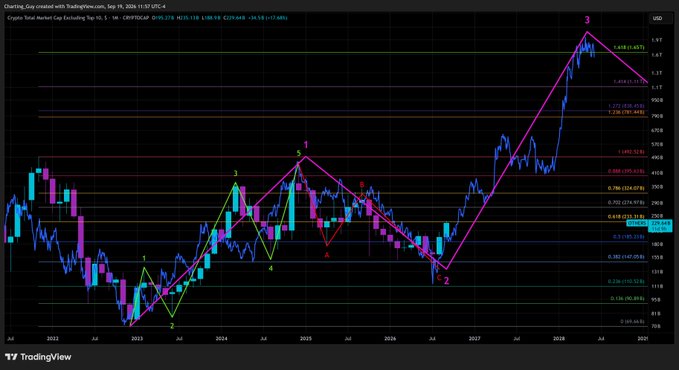This screenshot has width=679, height=370.
Task: Select the 0.5 (185.23B) Fibonacci label
Action: click(x=628, y=237)
